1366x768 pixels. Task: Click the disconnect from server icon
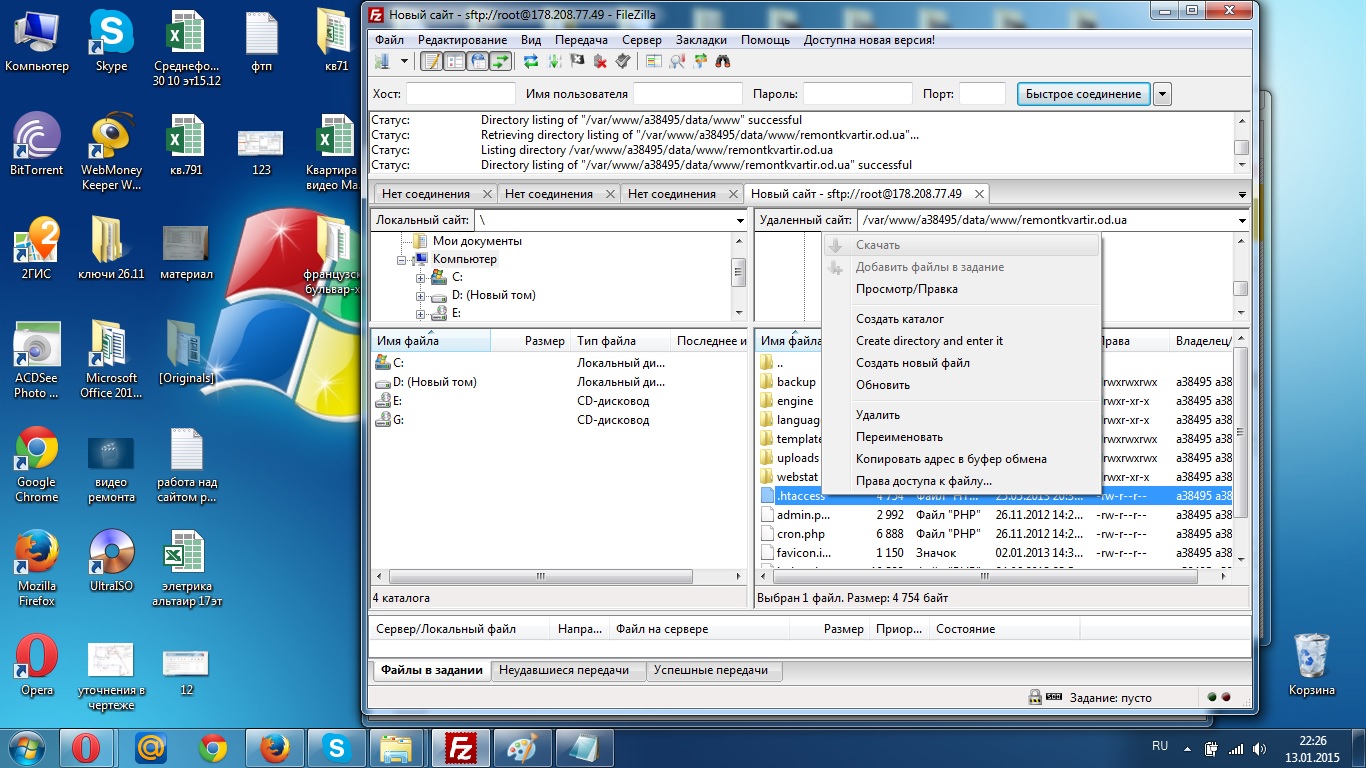600,62
